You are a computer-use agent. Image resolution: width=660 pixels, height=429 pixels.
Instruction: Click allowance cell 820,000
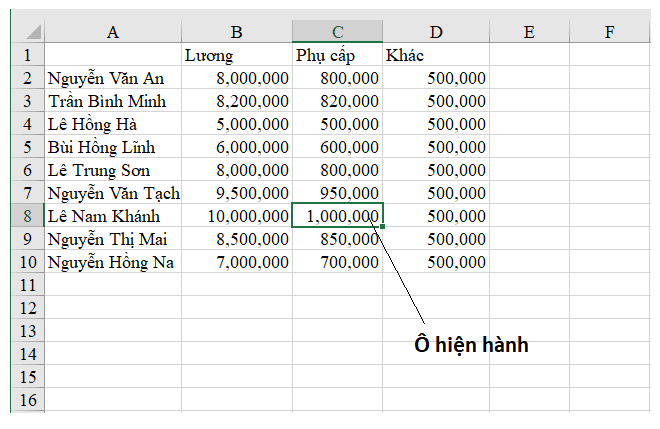coord(338,101)
